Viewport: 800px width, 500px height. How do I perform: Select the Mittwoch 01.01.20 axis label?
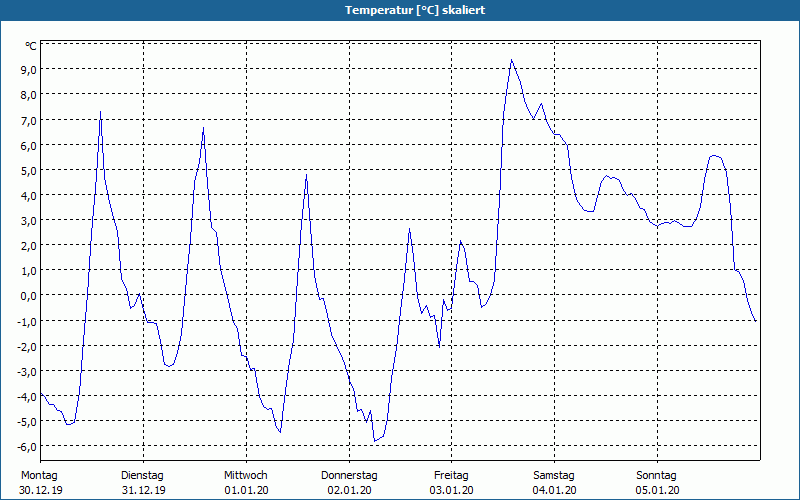tap(246, 483)
